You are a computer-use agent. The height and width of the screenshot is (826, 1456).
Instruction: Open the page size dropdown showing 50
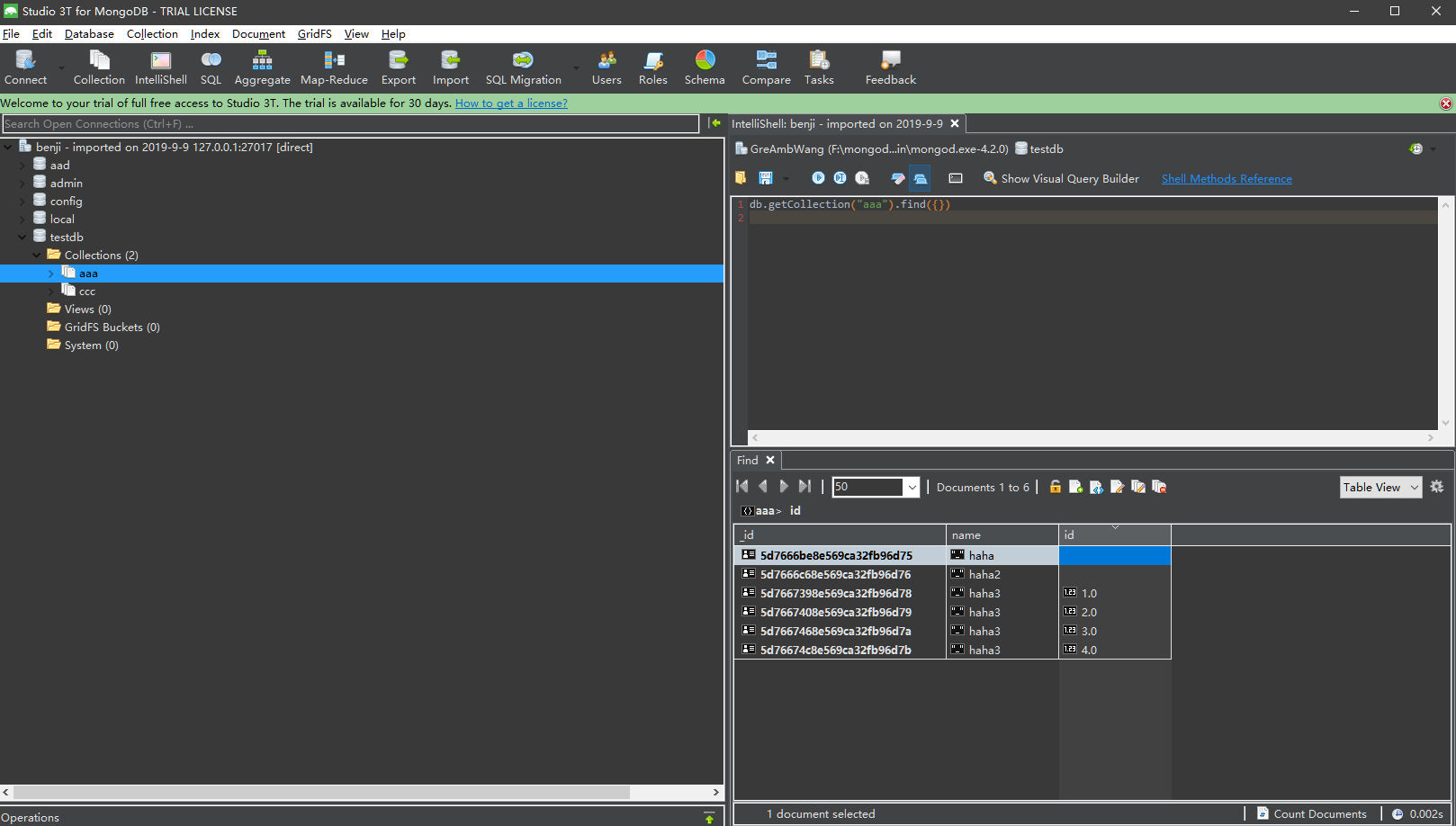[912, 486]
